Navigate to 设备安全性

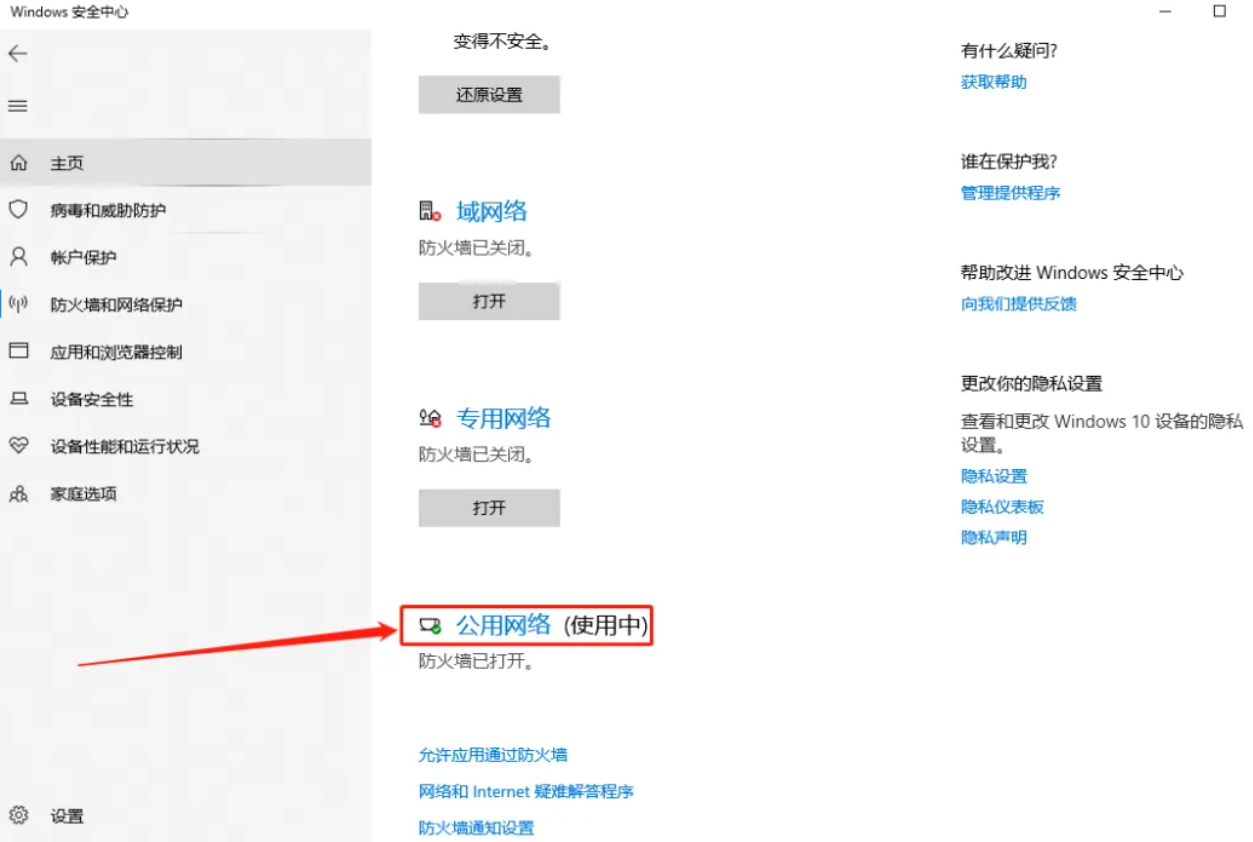point(186,399)
